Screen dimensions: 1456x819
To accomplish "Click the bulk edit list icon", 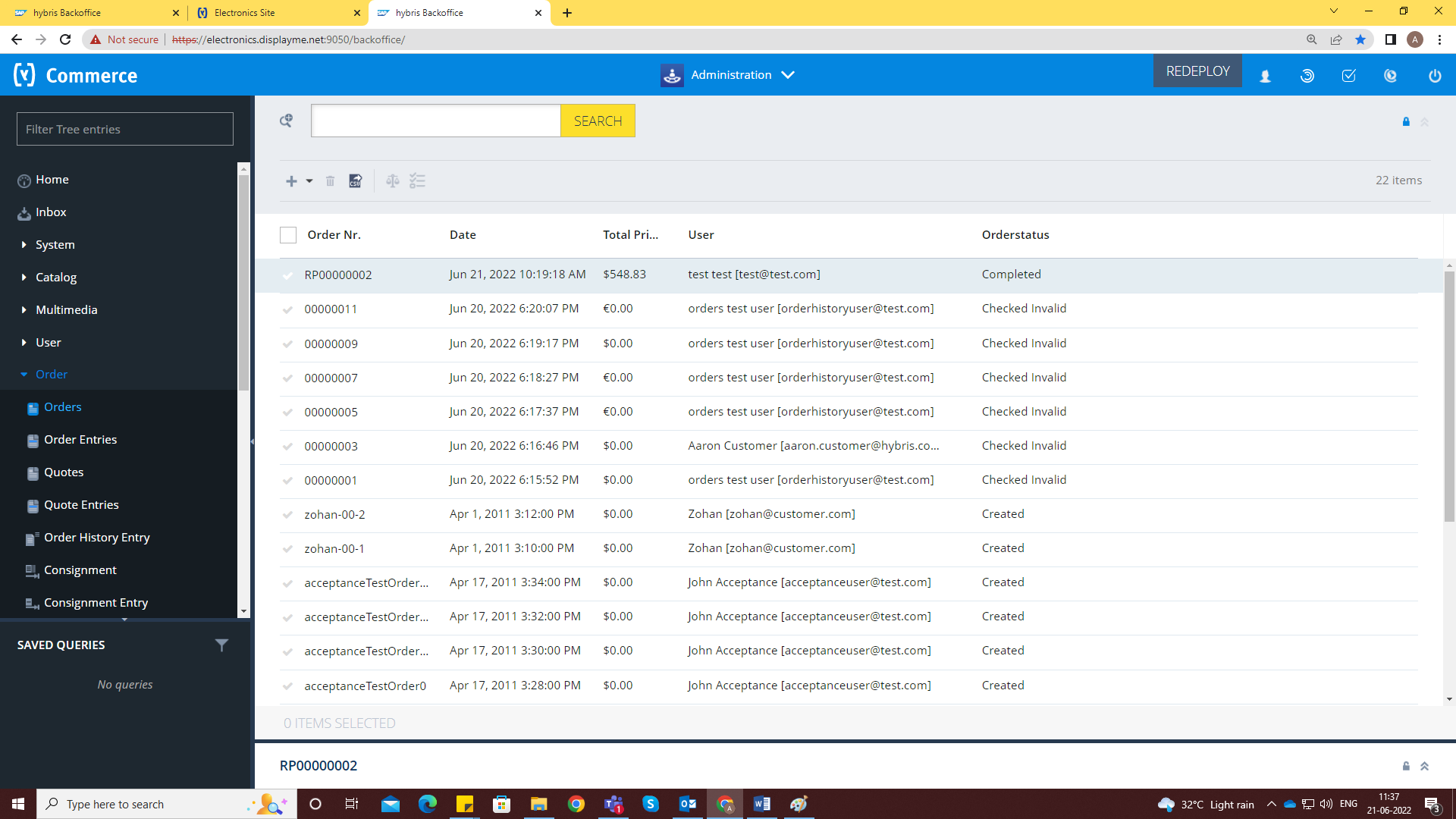I will point(417,181).
